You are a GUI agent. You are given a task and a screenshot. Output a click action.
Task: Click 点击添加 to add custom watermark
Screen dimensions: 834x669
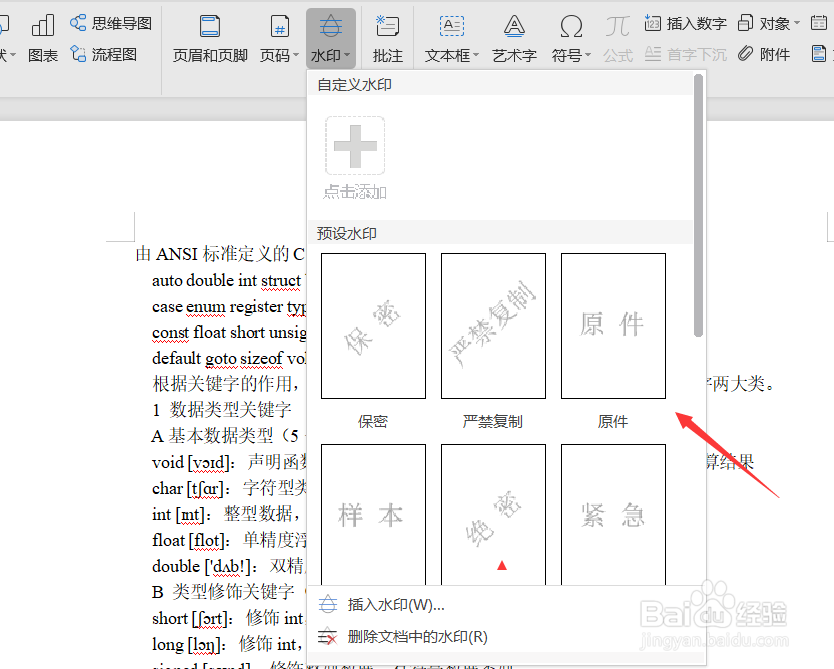point(354,147)
